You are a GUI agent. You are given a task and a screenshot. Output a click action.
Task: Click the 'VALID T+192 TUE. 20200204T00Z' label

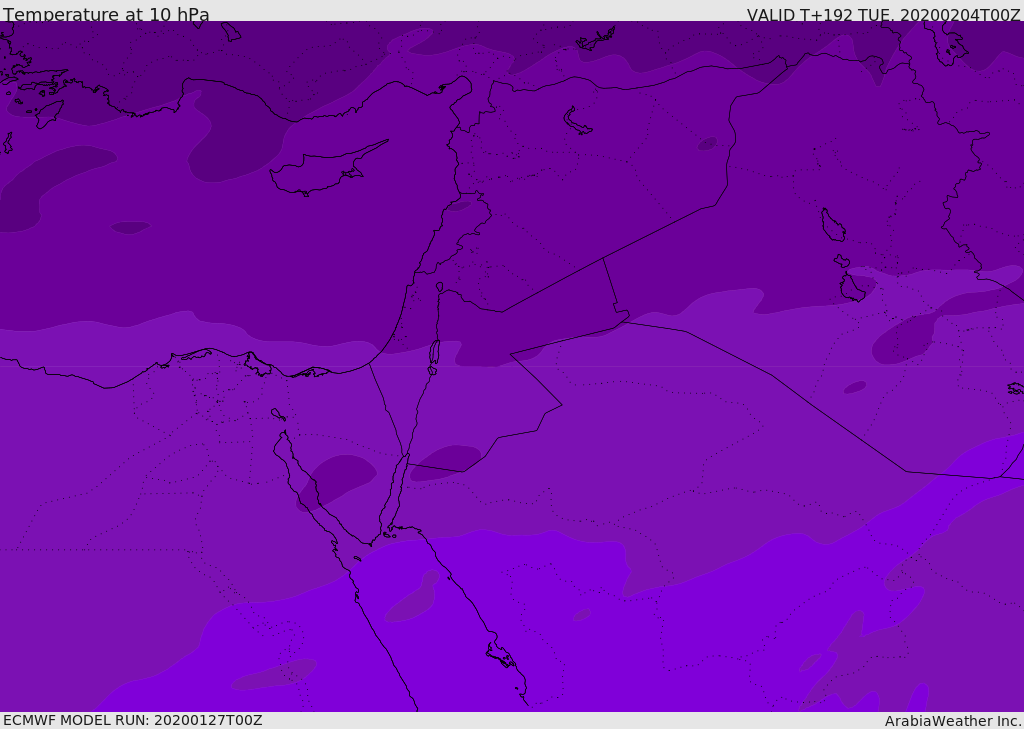tap(884, 15)
